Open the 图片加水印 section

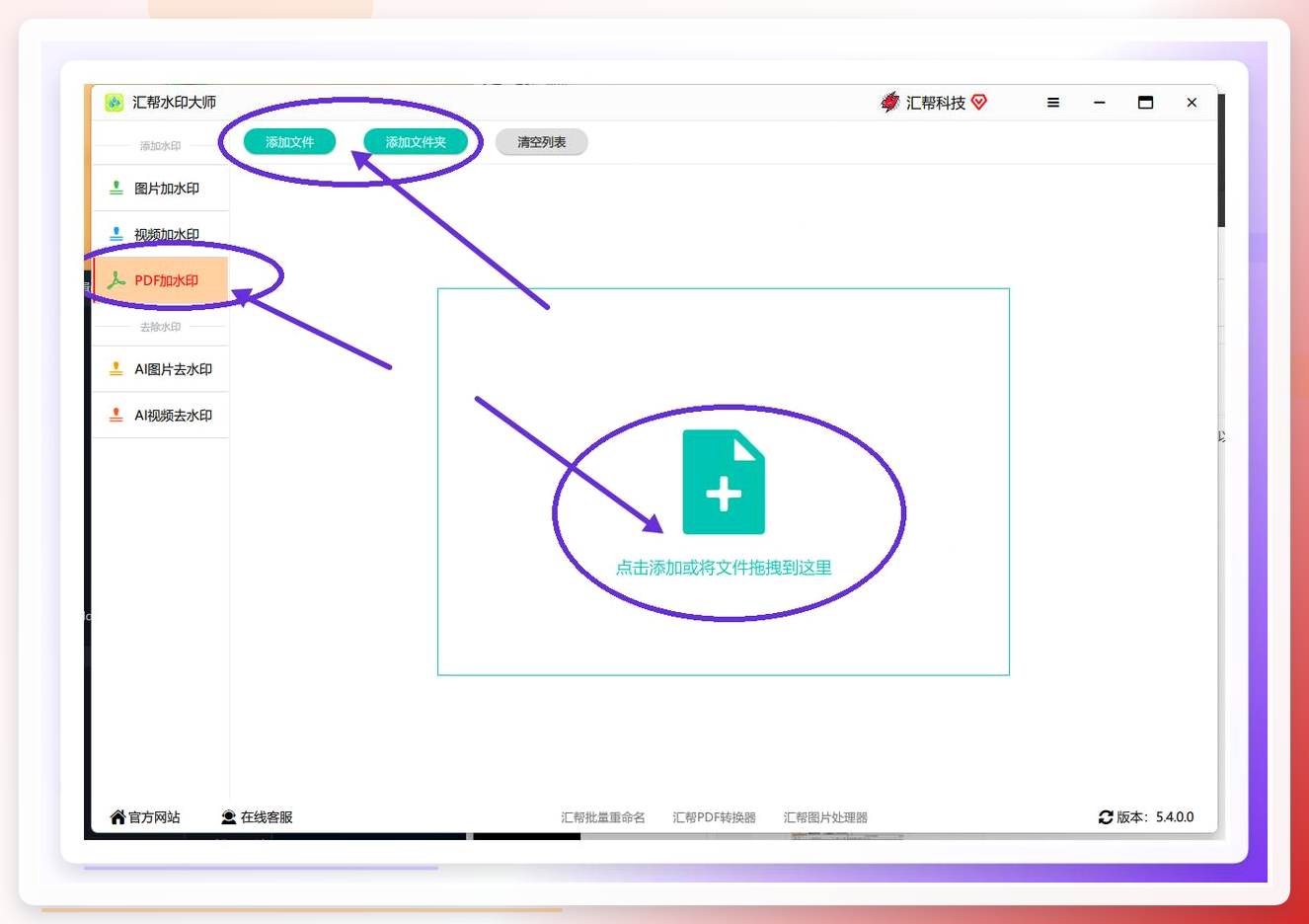[x=161, y=189]
